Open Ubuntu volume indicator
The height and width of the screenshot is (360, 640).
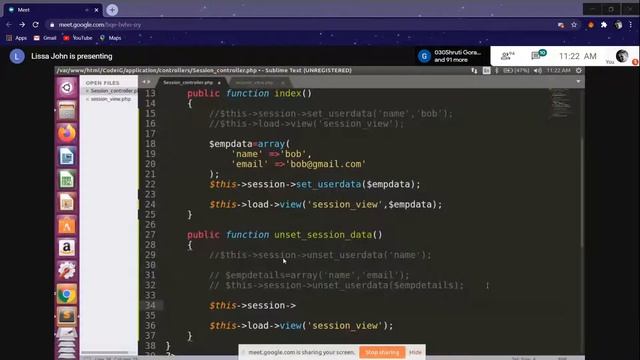[x=538, y=71]
